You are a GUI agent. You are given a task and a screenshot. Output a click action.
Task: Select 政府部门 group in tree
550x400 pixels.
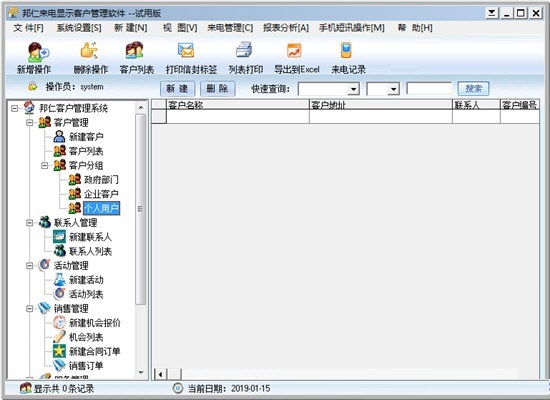tap(101, 180)
